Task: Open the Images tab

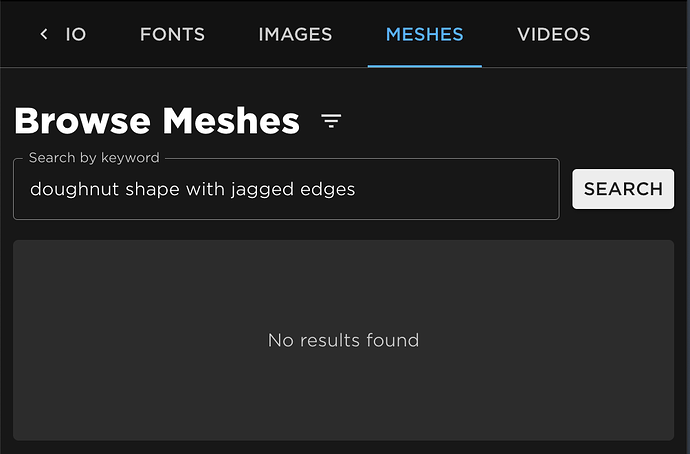Action: tap(295, 34)
